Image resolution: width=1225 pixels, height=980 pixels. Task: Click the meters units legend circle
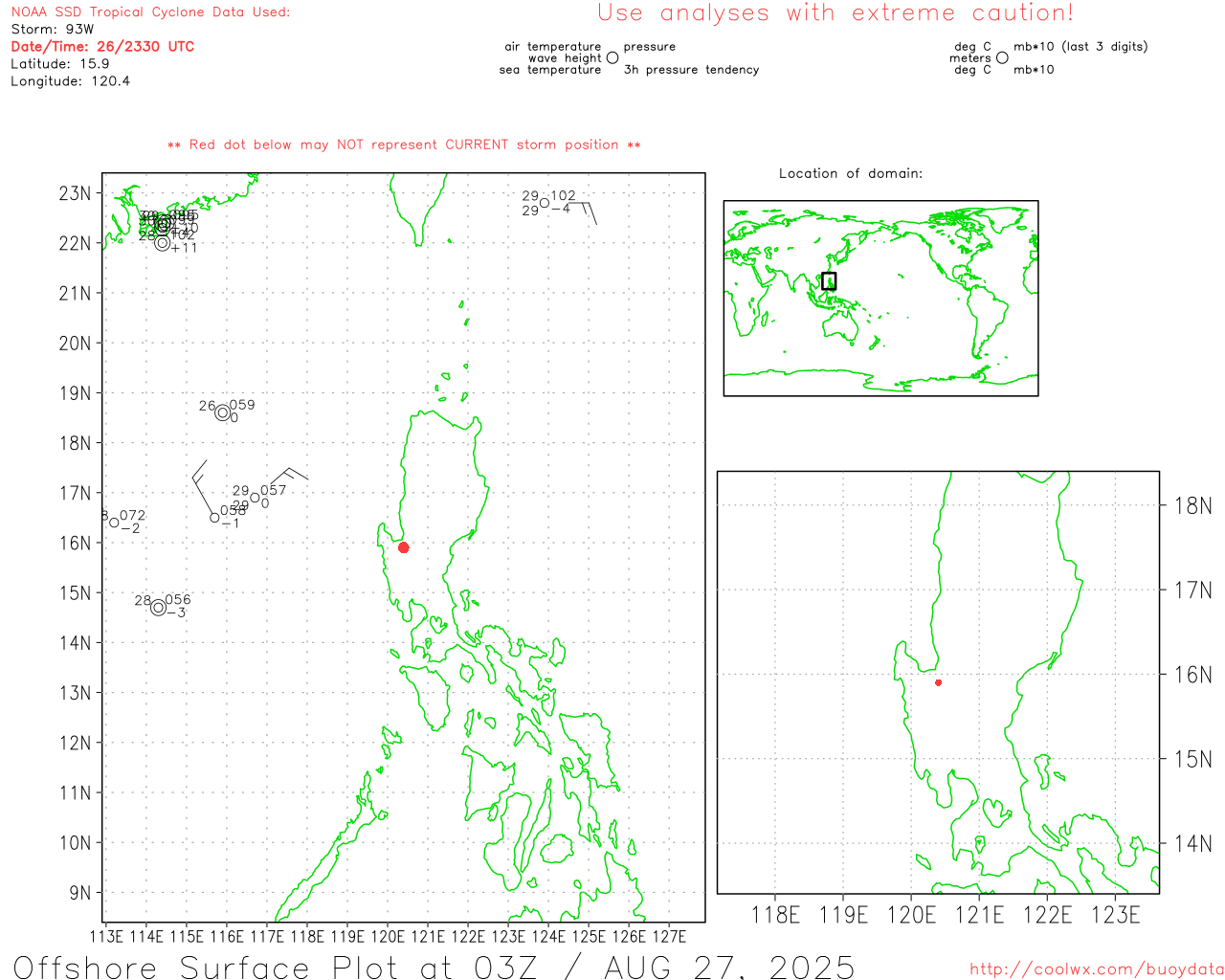1002,57
